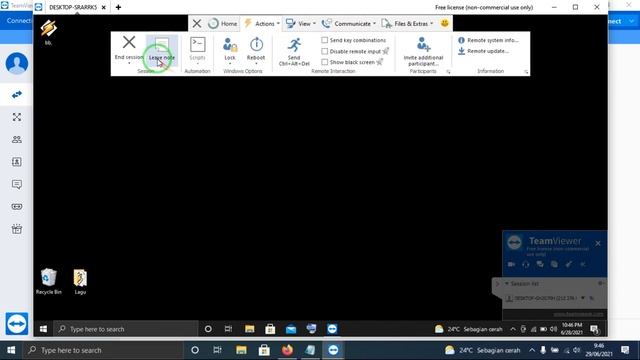Open Firefox from local taskbar

tap(287, 350)
